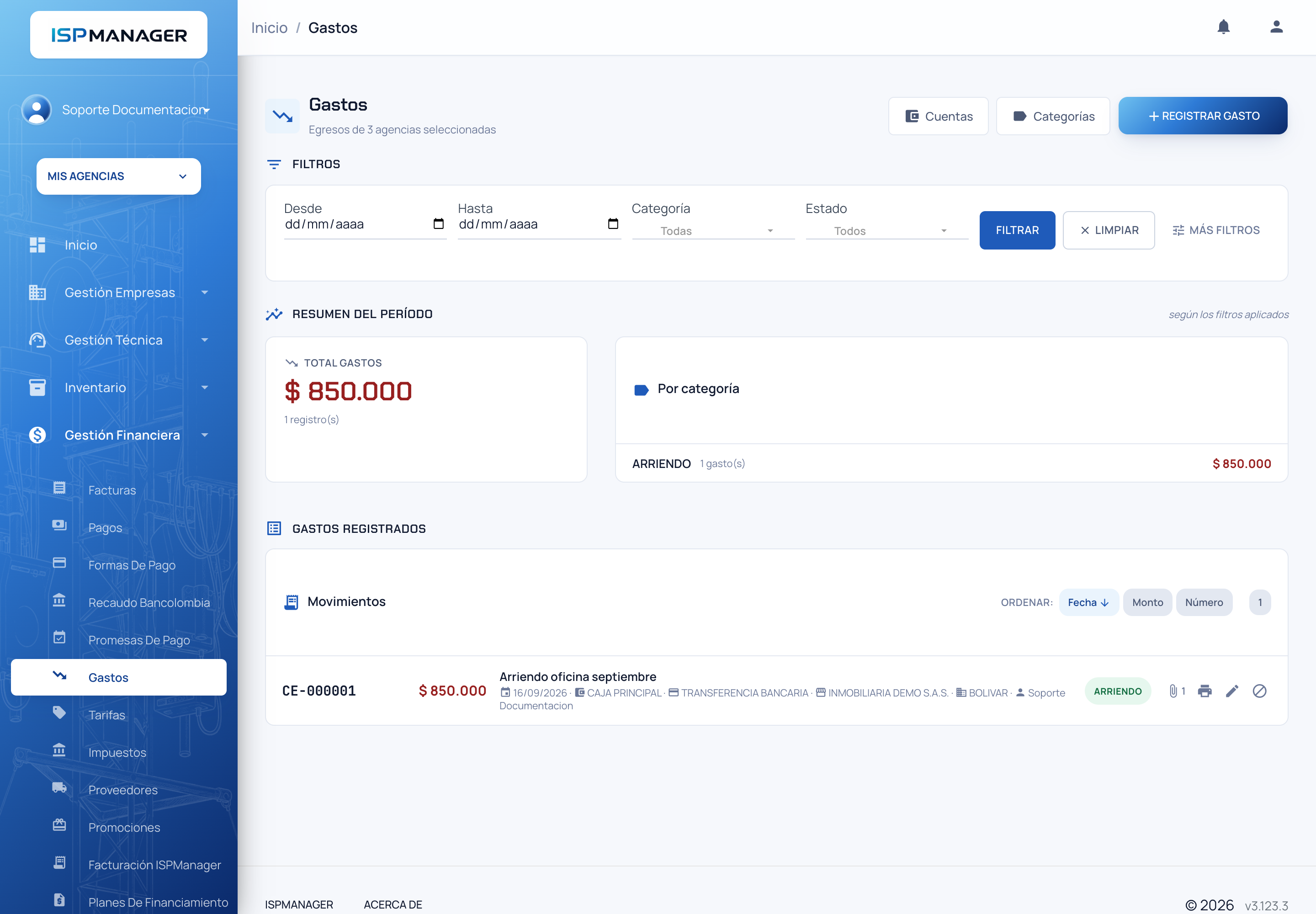Image resolution: width=1316 pixels, height=914 pixels.
Task: Click the ISPManager logo
Action: pos(118,35)
